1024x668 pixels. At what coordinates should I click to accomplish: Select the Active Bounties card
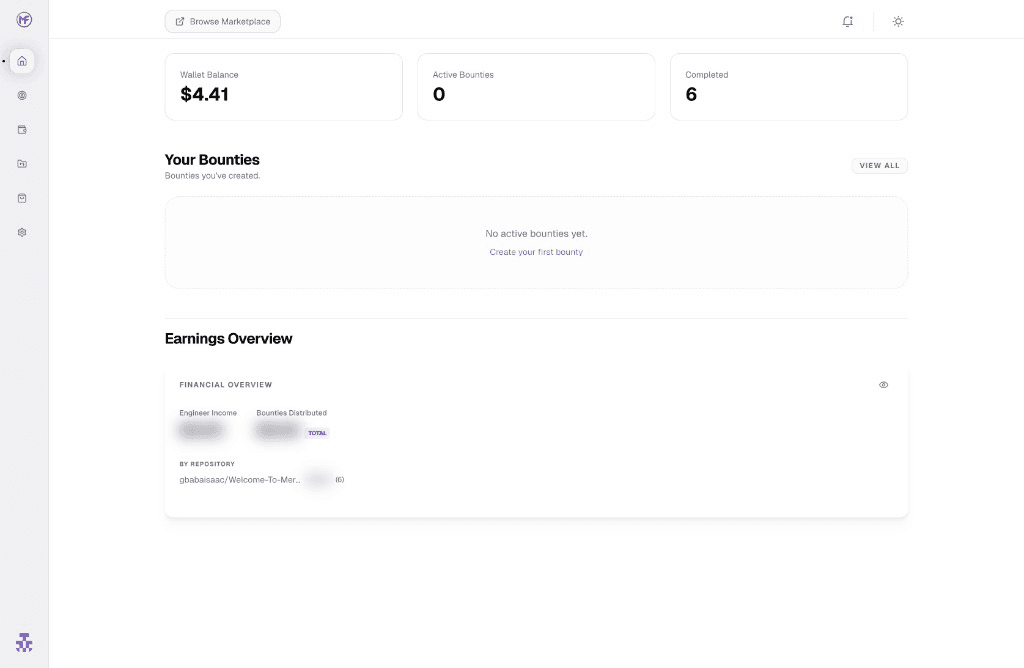(x=536, y=86)
